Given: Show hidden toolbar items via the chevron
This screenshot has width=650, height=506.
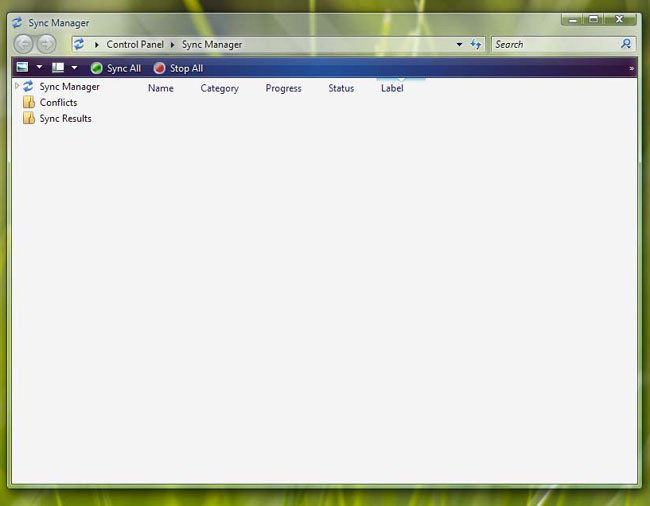Looking at the screenshot, I should (x=631, y=68).
